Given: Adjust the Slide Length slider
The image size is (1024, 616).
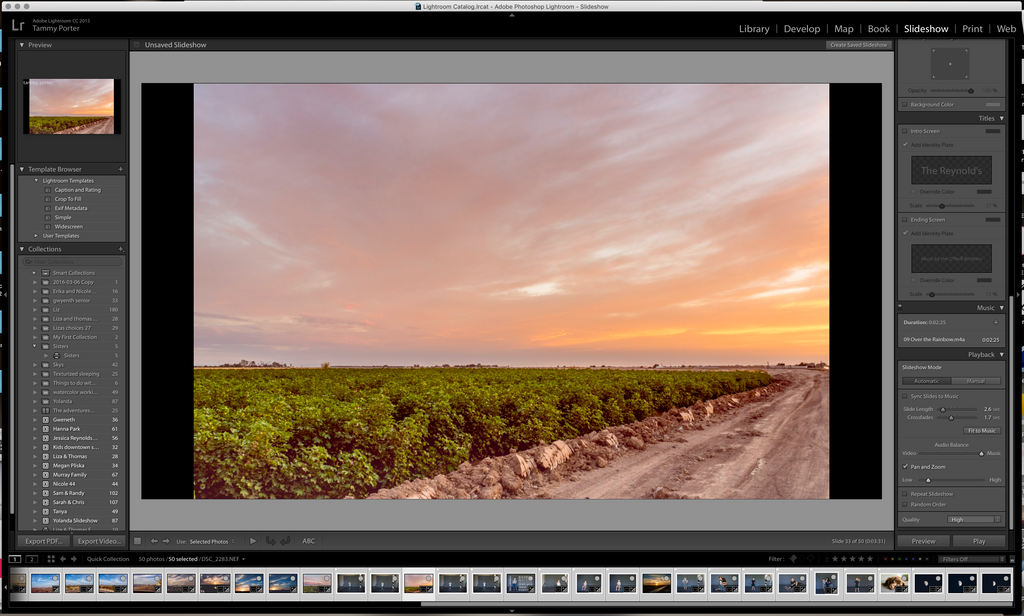Looking at the screenshot, I should tap(943, 409).
